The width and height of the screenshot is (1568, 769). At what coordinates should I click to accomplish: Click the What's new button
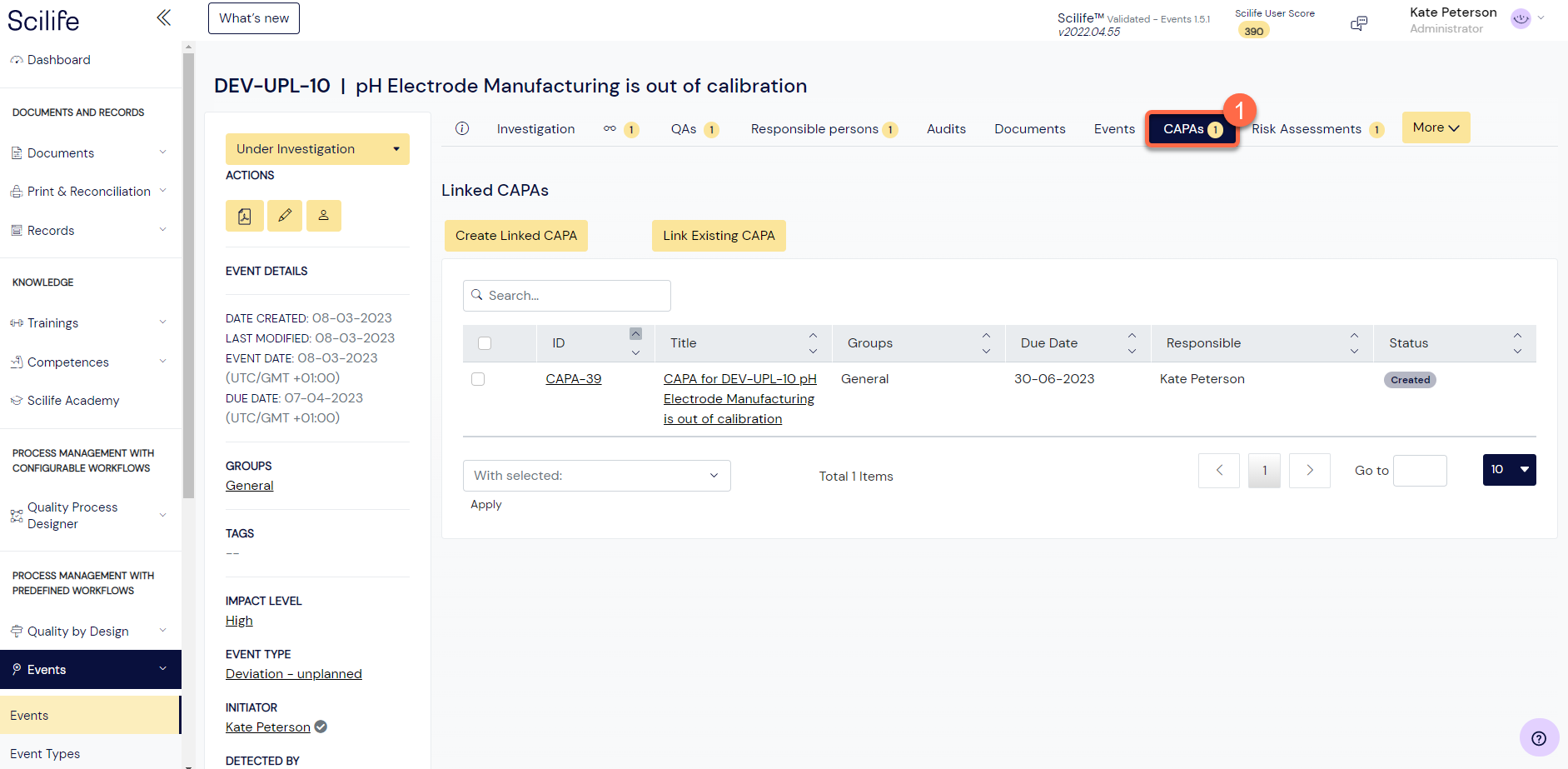(254, 18)
